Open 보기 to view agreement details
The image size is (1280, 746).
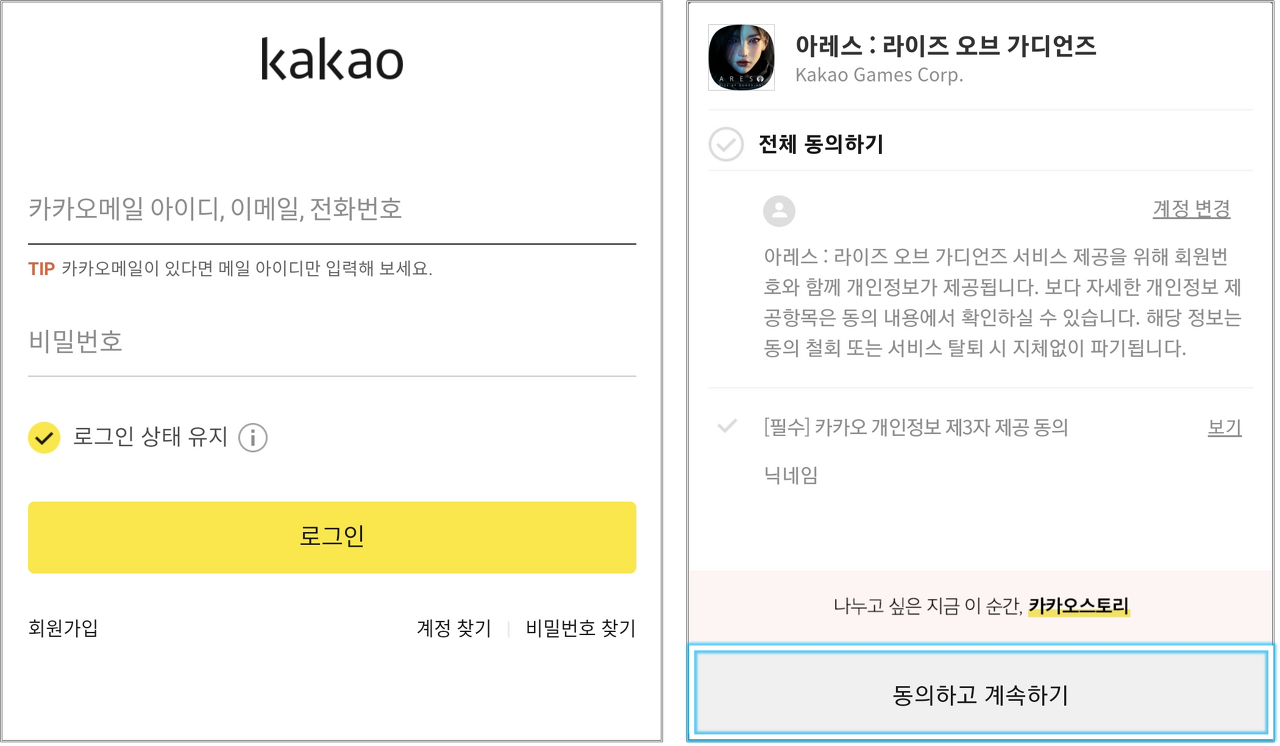coord(1224,427)
